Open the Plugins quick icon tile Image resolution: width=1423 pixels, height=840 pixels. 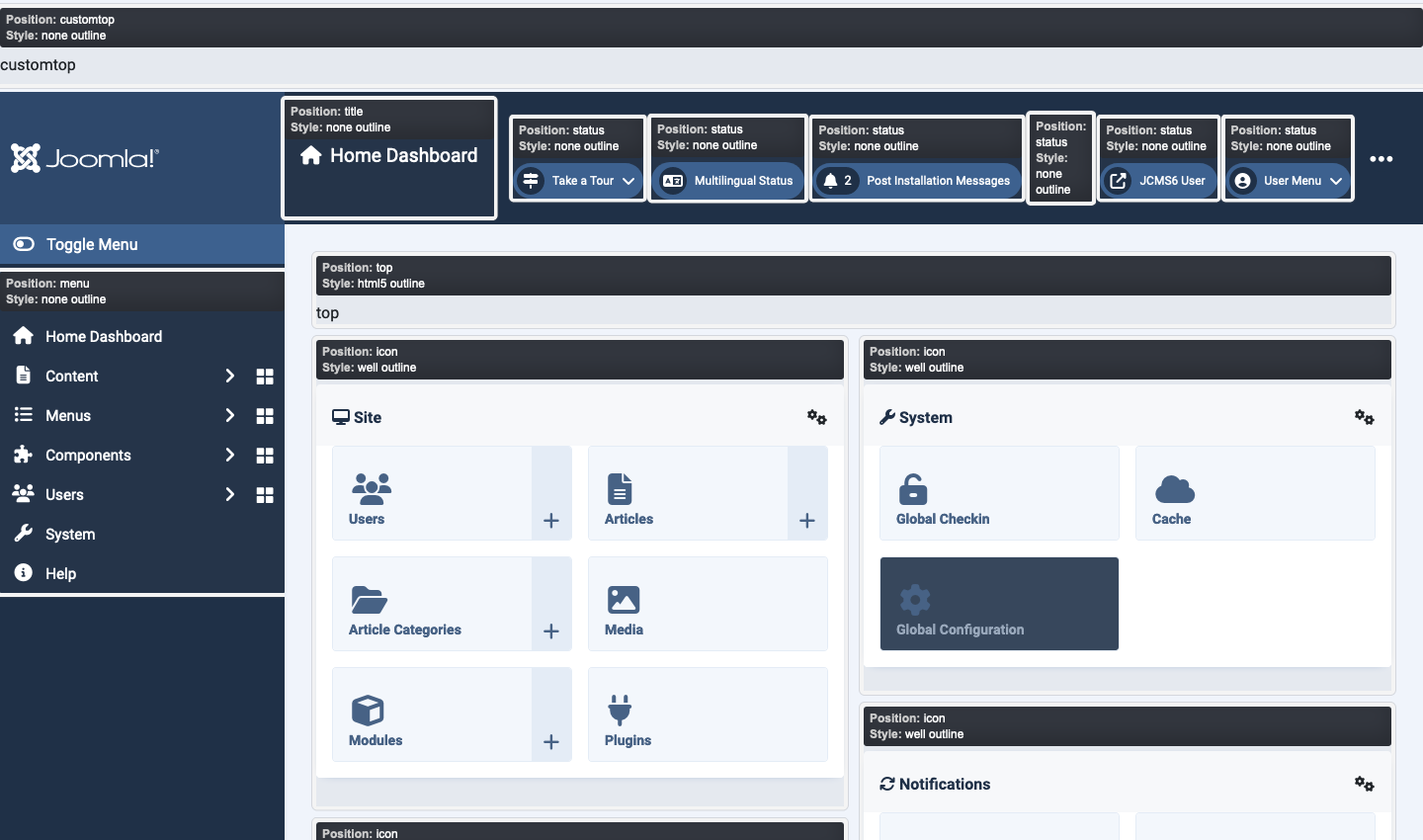(x=708, y=714)
